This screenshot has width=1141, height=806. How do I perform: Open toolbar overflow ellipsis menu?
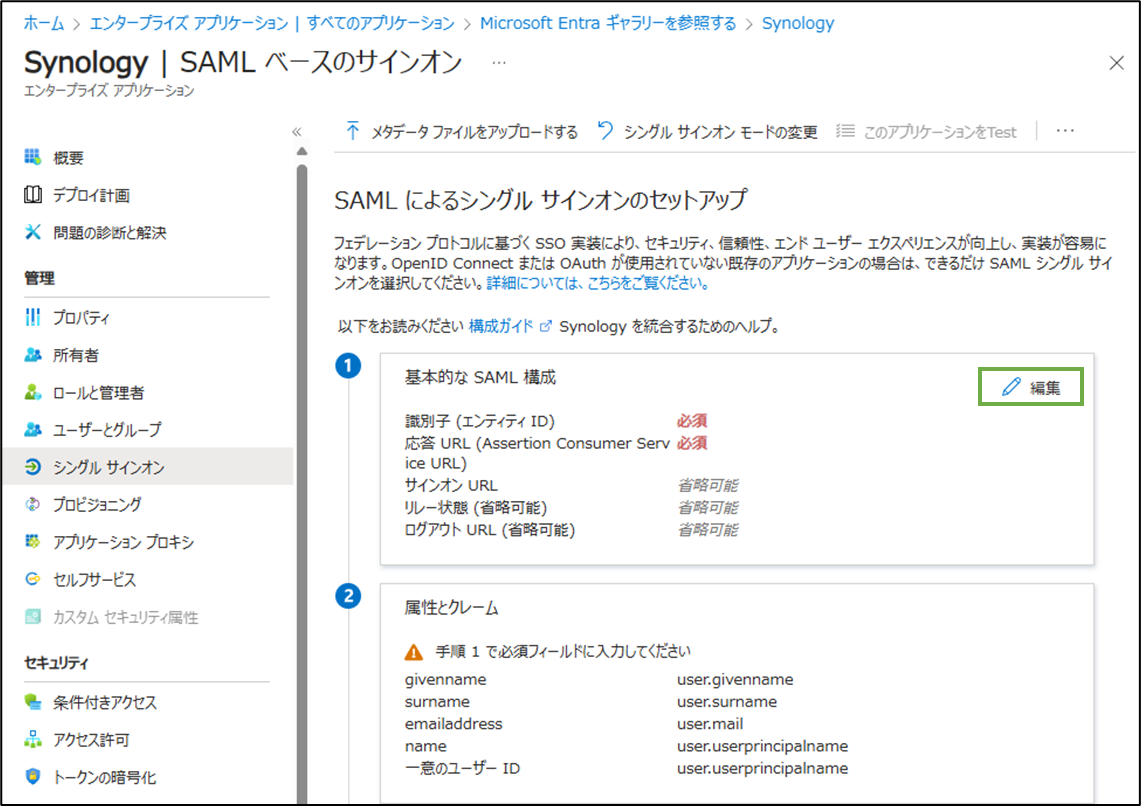1065,131
